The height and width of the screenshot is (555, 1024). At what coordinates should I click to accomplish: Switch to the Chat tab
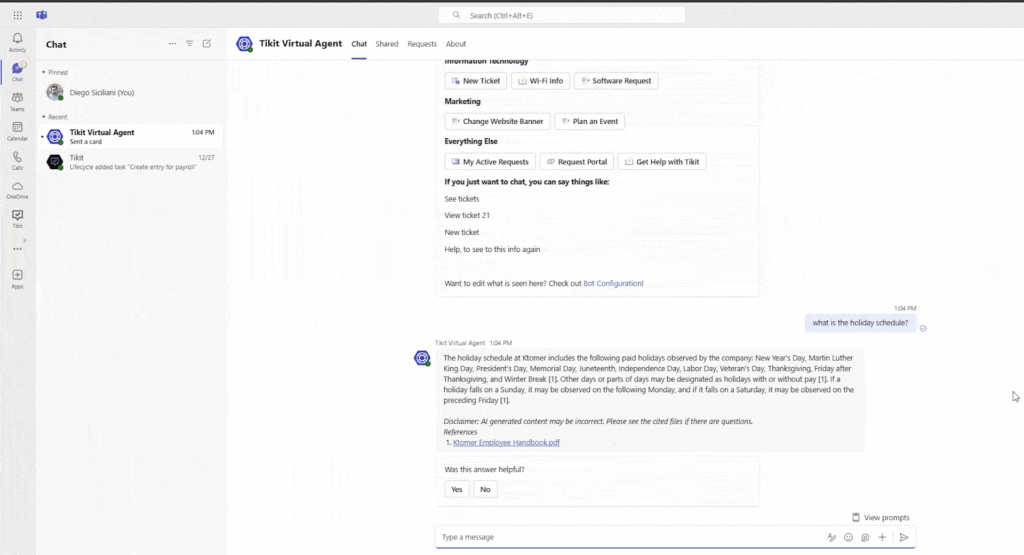[359, 44]
